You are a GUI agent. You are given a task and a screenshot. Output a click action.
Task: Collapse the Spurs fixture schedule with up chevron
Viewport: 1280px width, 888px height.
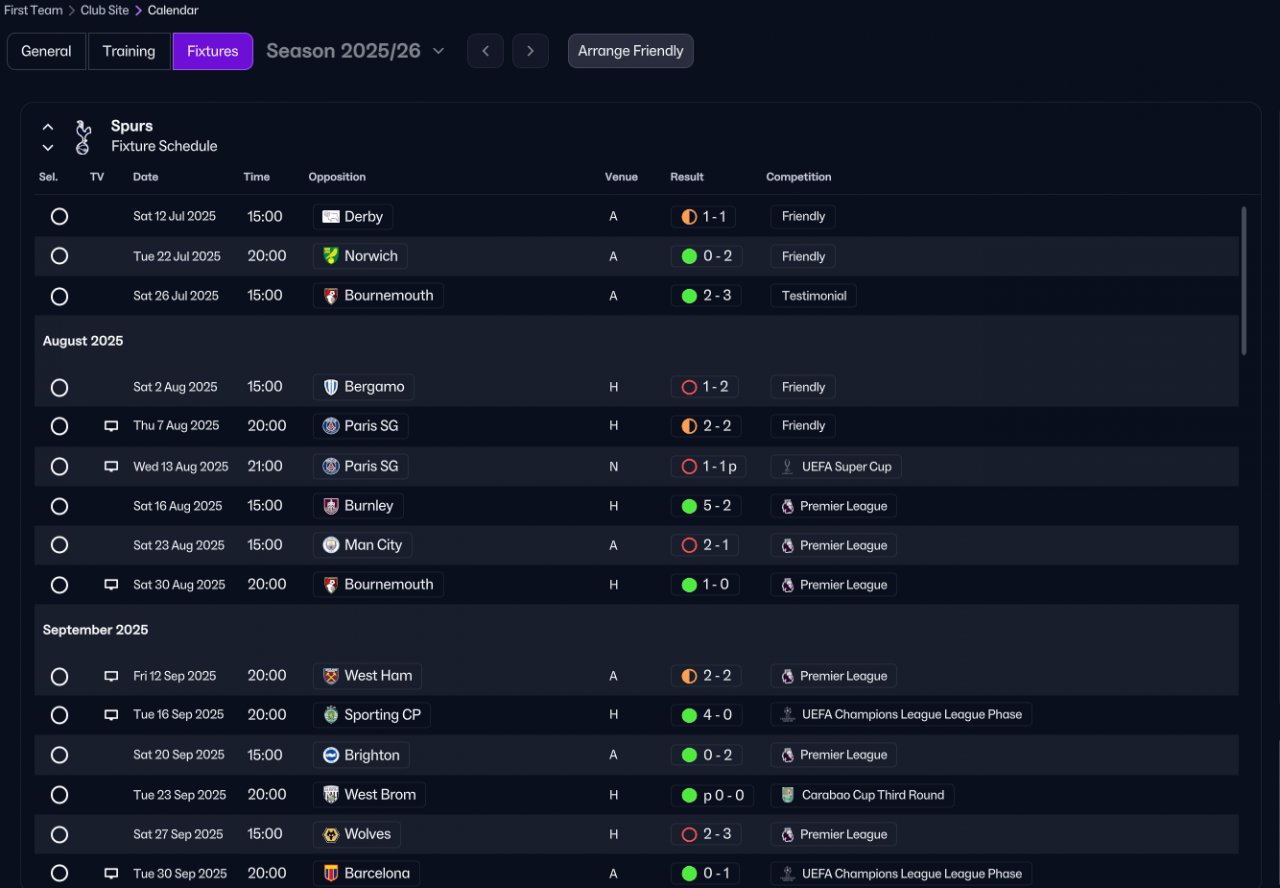tap(47, 127)
